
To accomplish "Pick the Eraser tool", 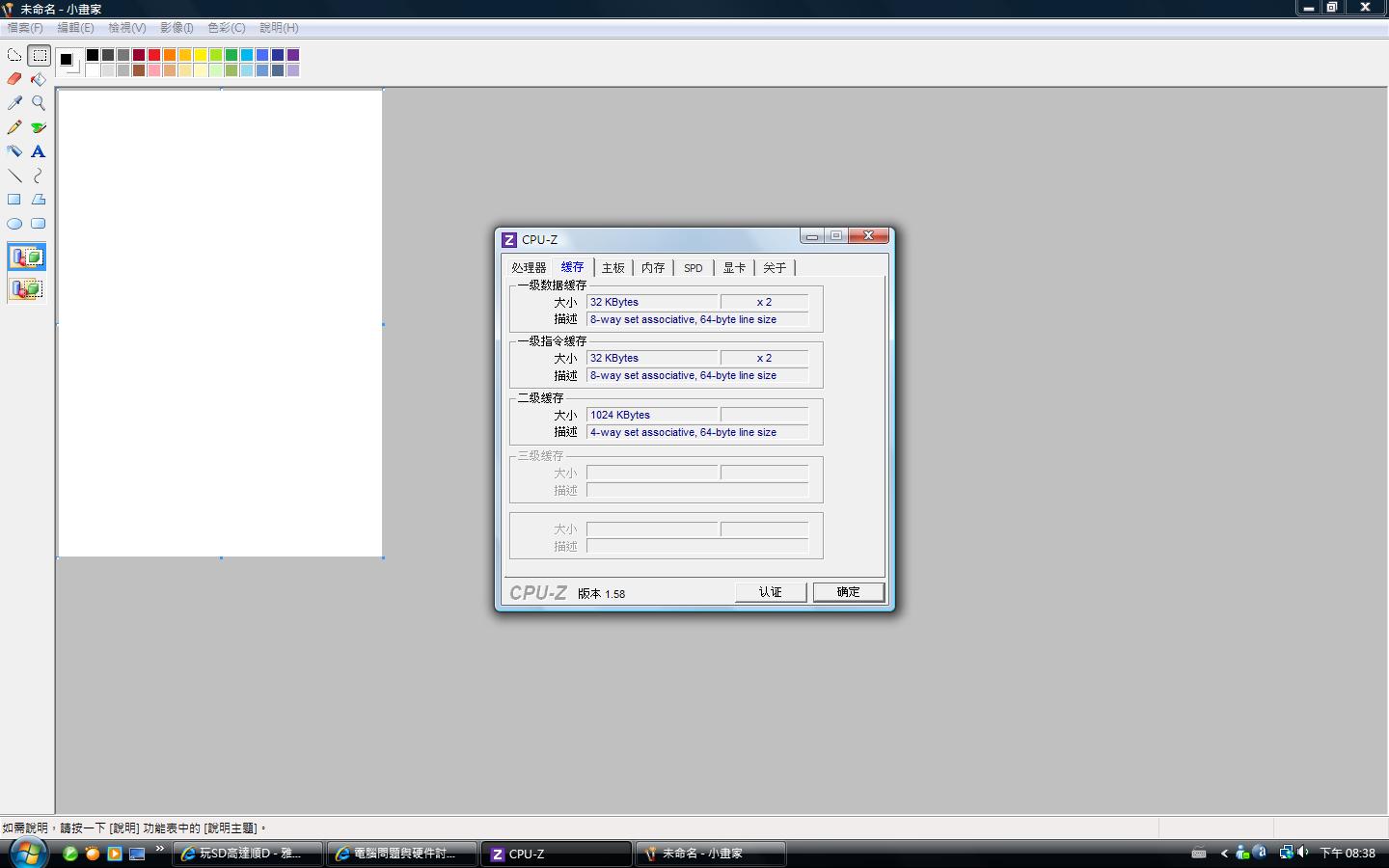I will pos(14,79).
